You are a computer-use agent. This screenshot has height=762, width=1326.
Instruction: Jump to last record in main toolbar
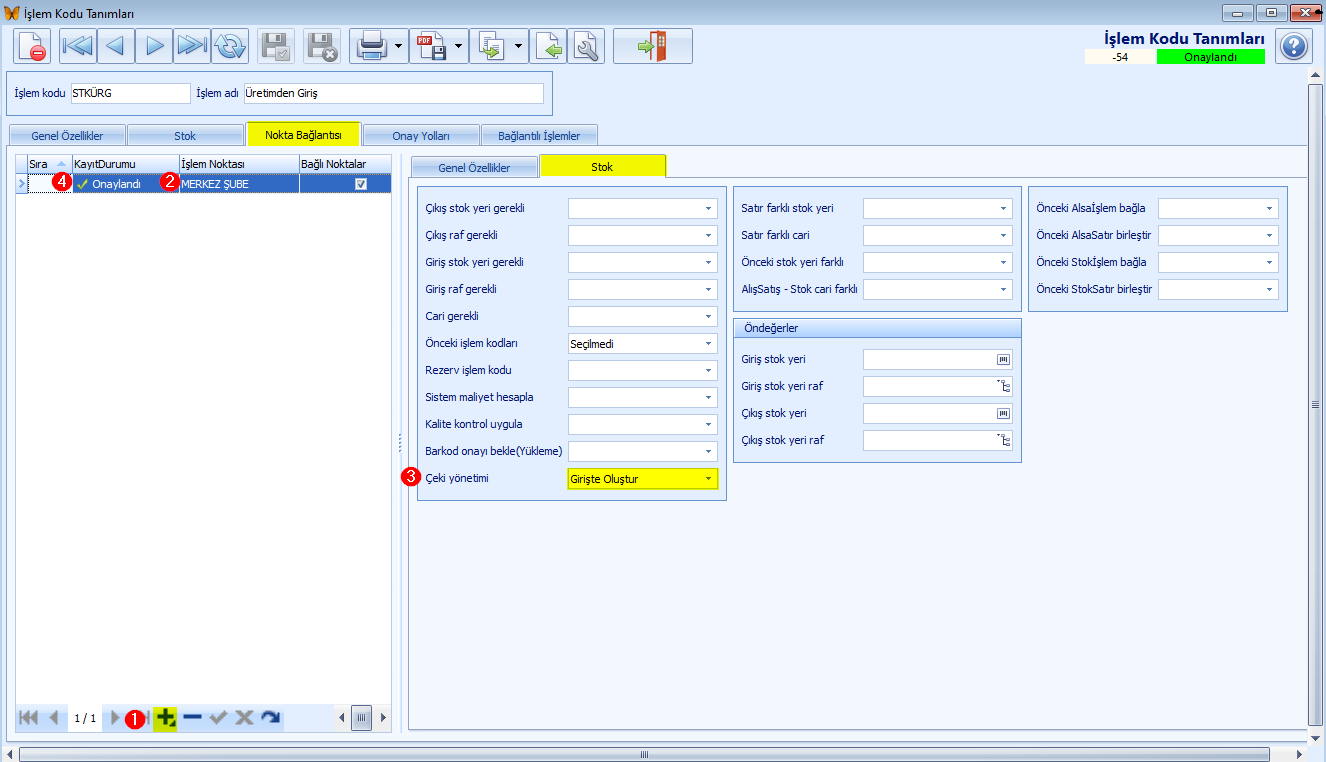pos(192,46)
